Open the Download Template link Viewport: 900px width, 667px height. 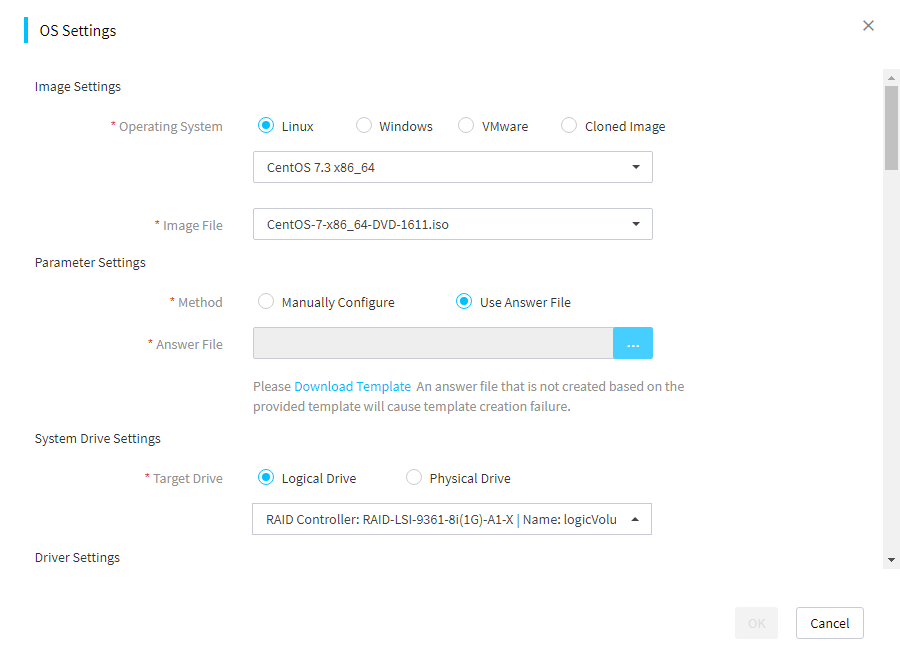(x=352, y=386)
